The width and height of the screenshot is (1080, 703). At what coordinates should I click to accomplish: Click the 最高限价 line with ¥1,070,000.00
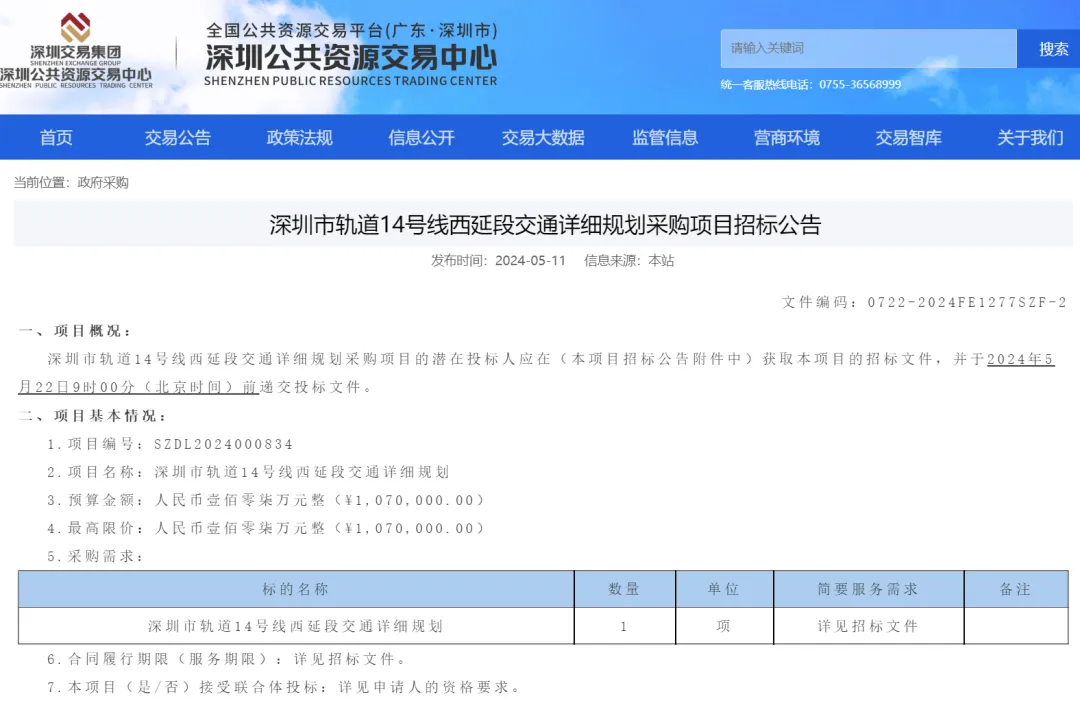click(x=265, y=529)
